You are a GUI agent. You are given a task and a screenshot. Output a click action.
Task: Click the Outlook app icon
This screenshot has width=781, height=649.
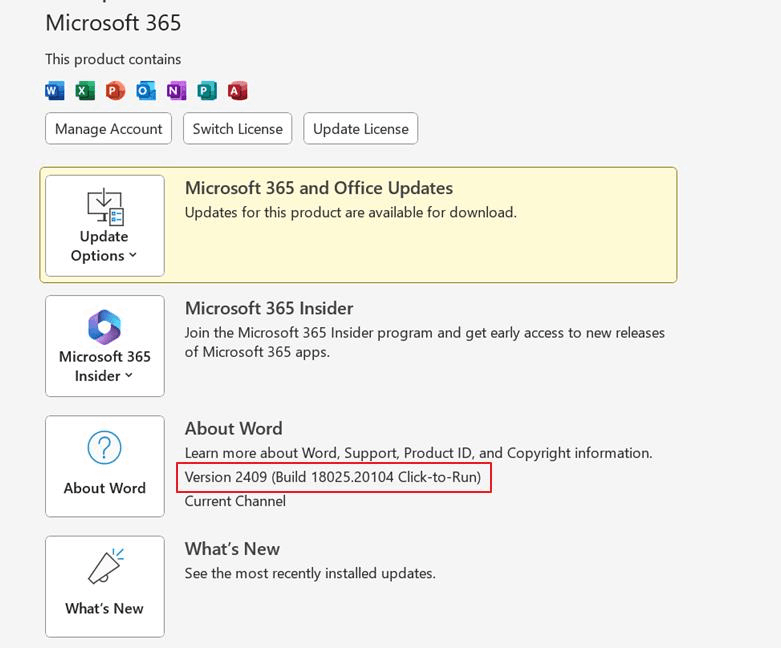pos(146,91)
